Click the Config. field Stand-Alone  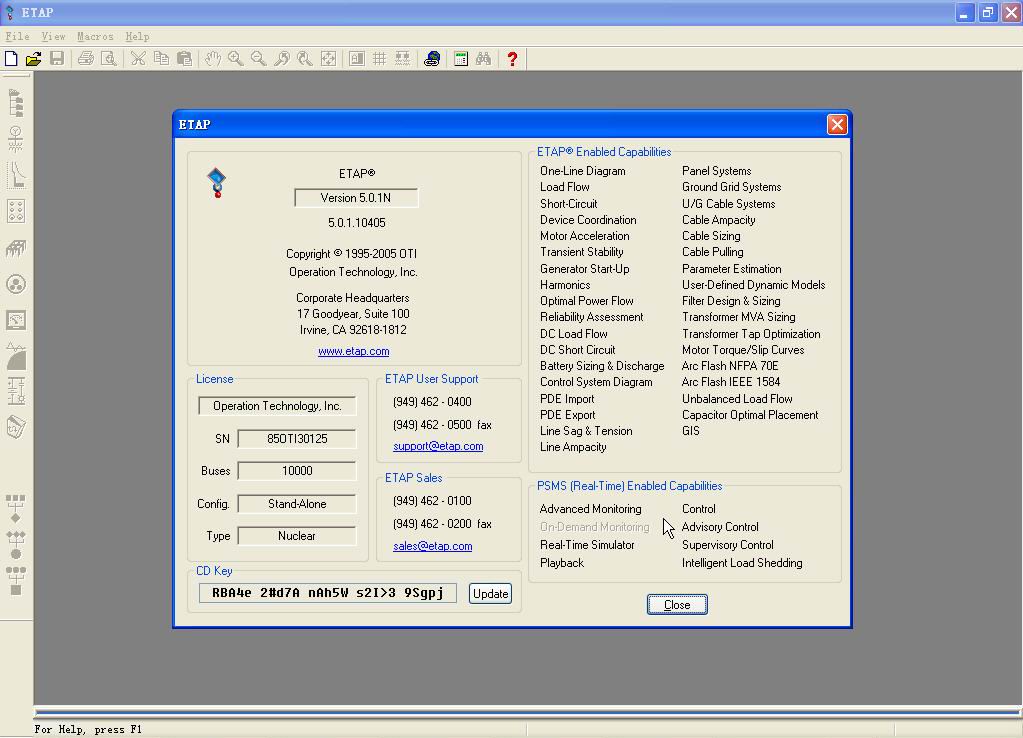click(297, 504)
